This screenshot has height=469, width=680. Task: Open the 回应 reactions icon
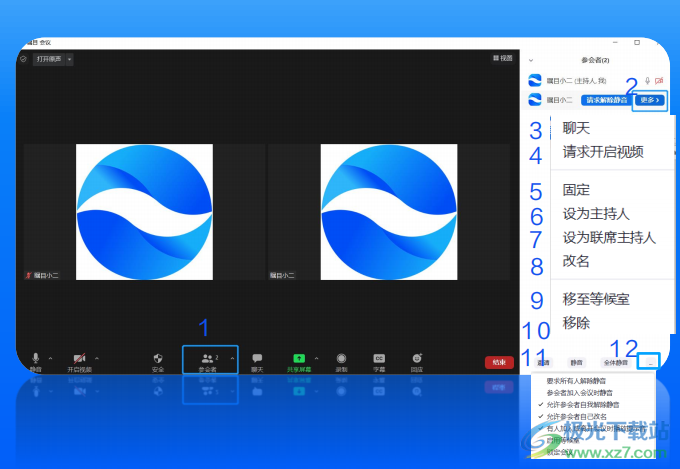click(x=417, y=358)
